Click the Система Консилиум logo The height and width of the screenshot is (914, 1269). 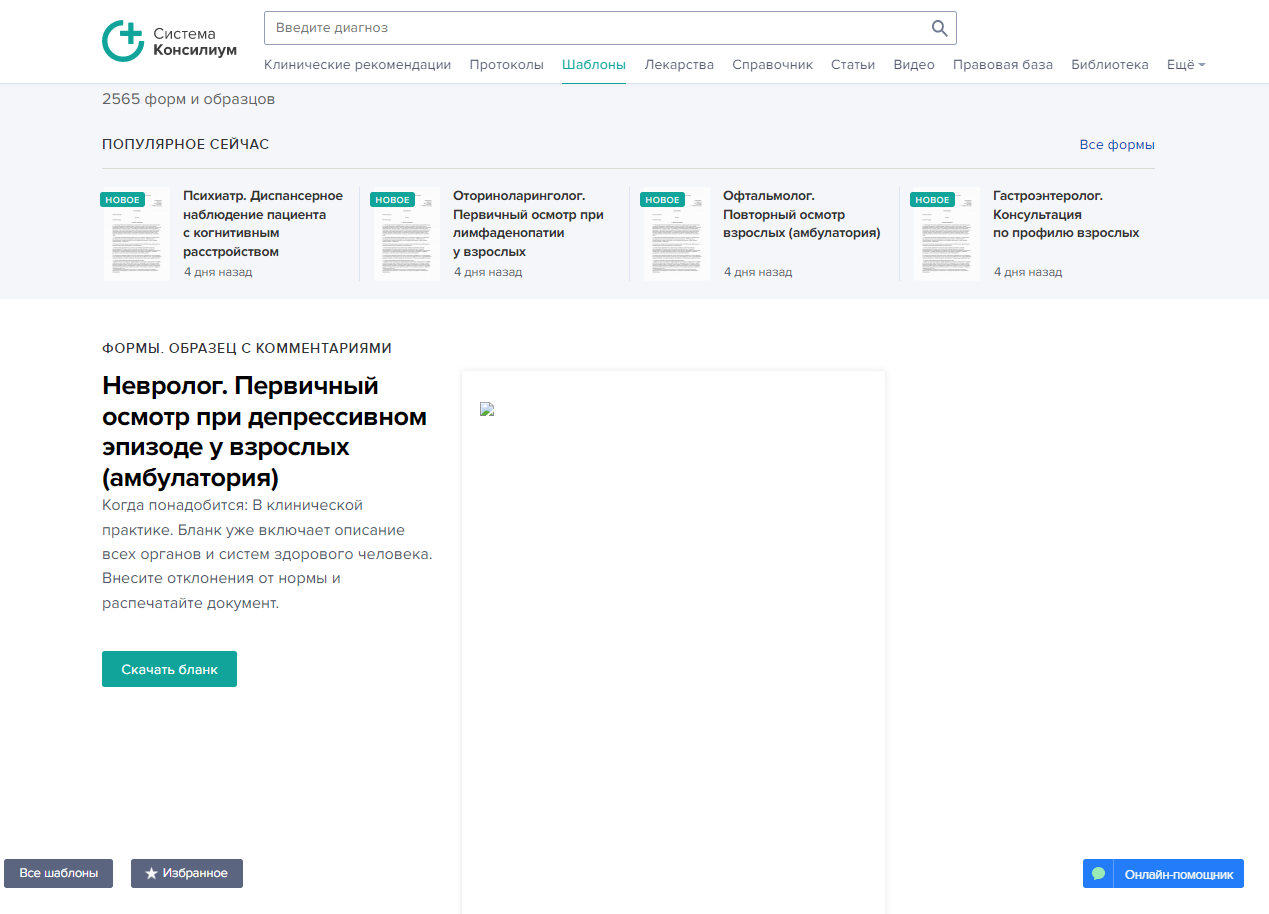(170, 41)
